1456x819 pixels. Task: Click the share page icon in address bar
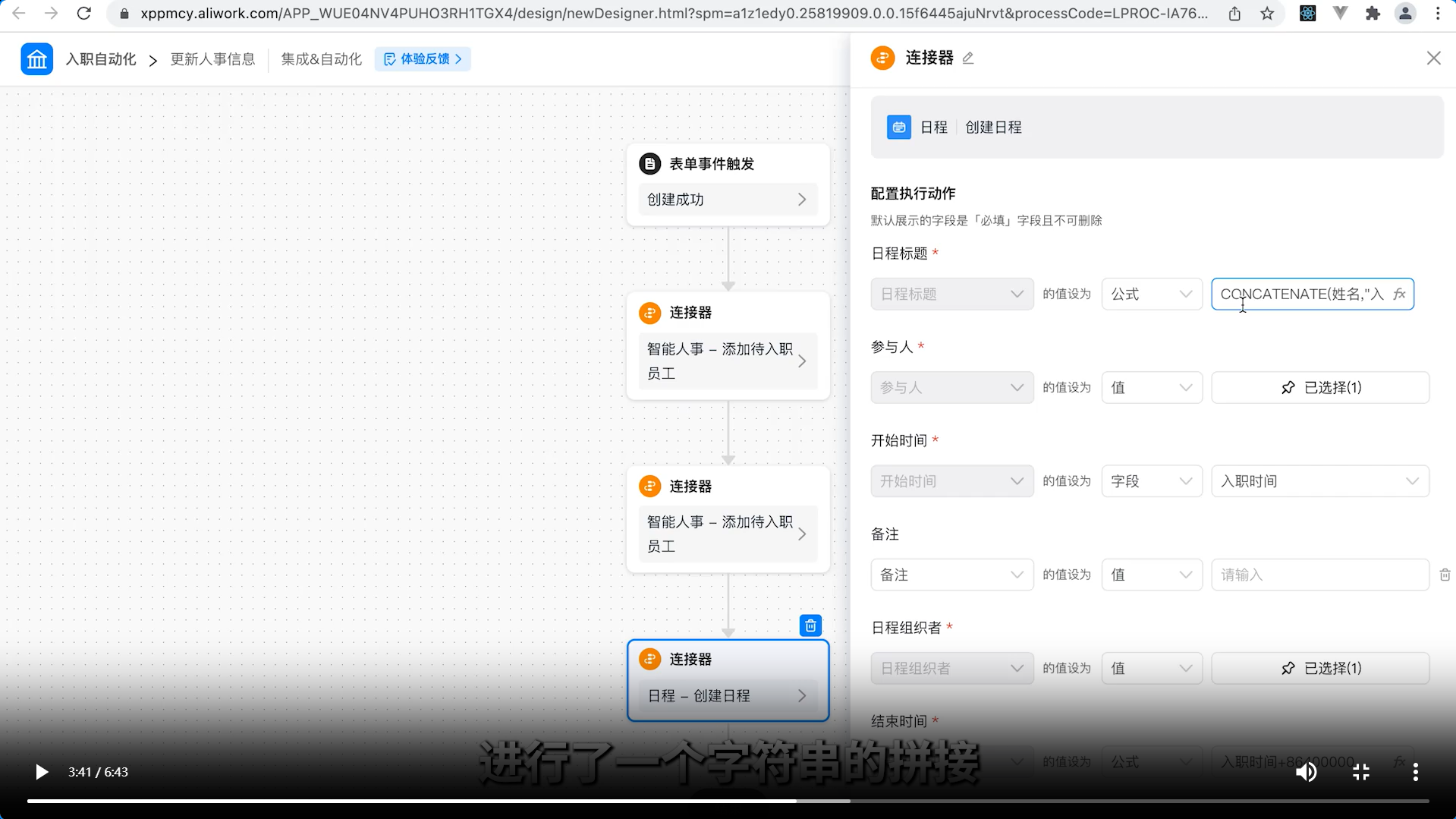[1234, 14]
